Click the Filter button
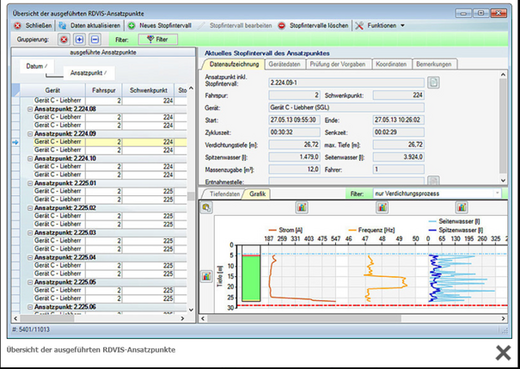Image resolution: width=520 pixels, height=369 pixels. 158,39
